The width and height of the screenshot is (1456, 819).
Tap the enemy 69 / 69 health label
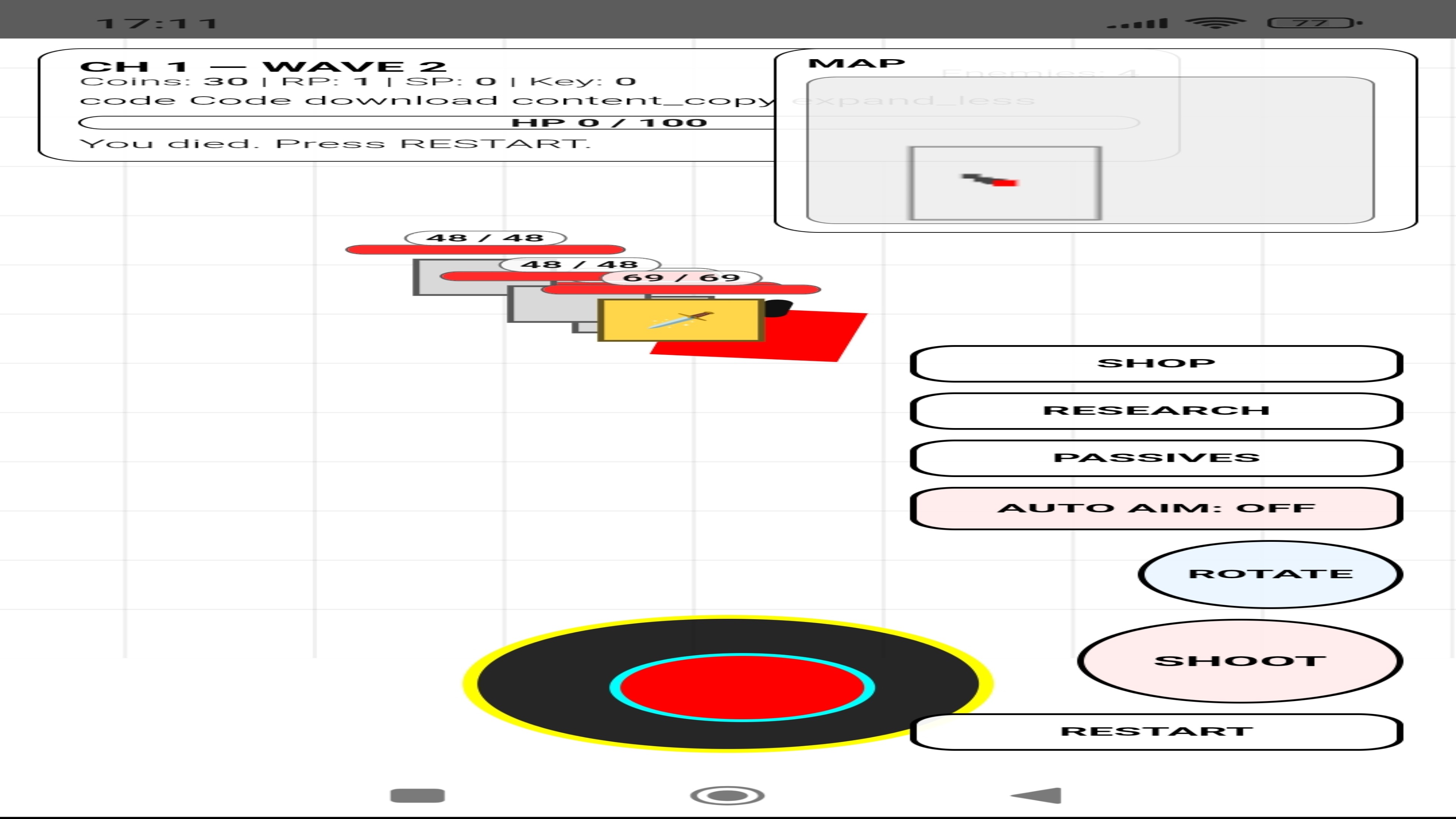tap(681, 278)
